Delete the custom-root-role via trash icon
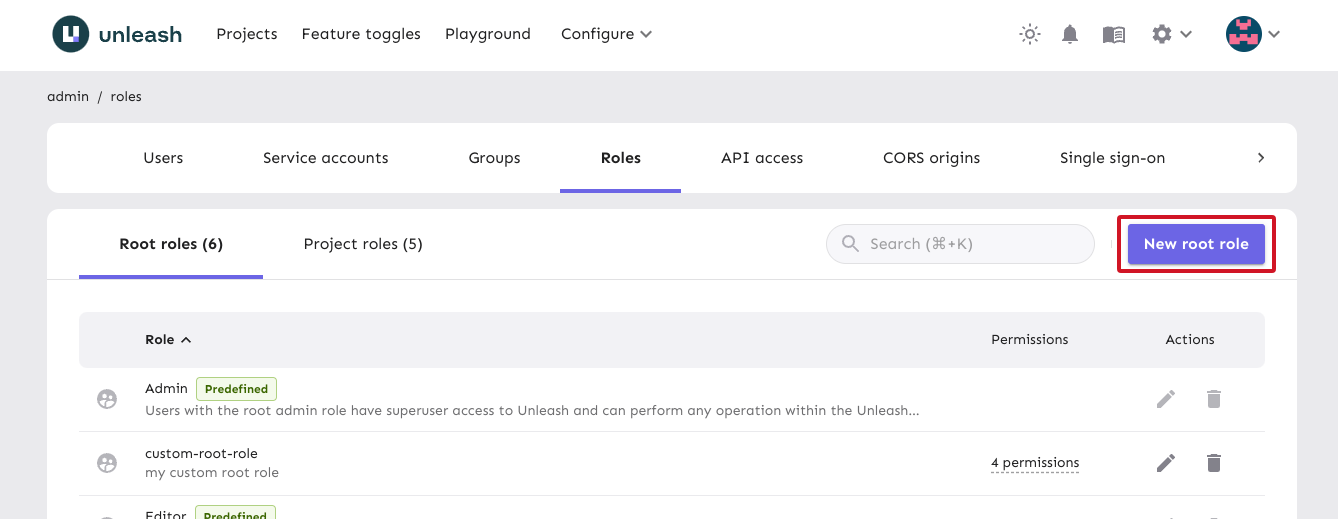This screenshot has height=519, width=1338. click(x=1214, y=463)
